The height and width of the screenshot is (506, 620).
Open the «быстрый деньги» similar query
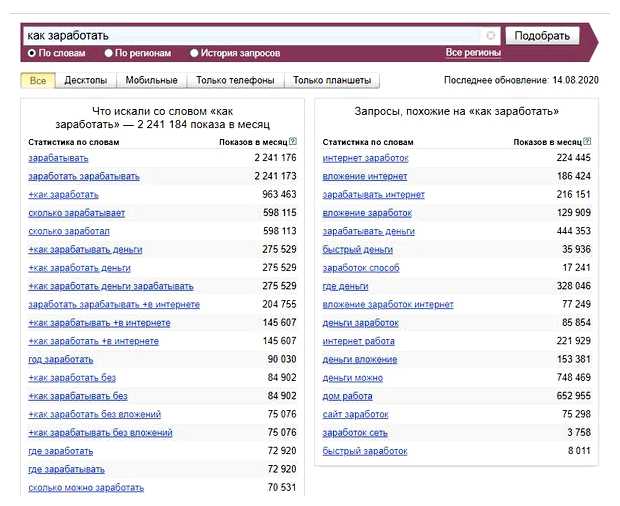357,250
